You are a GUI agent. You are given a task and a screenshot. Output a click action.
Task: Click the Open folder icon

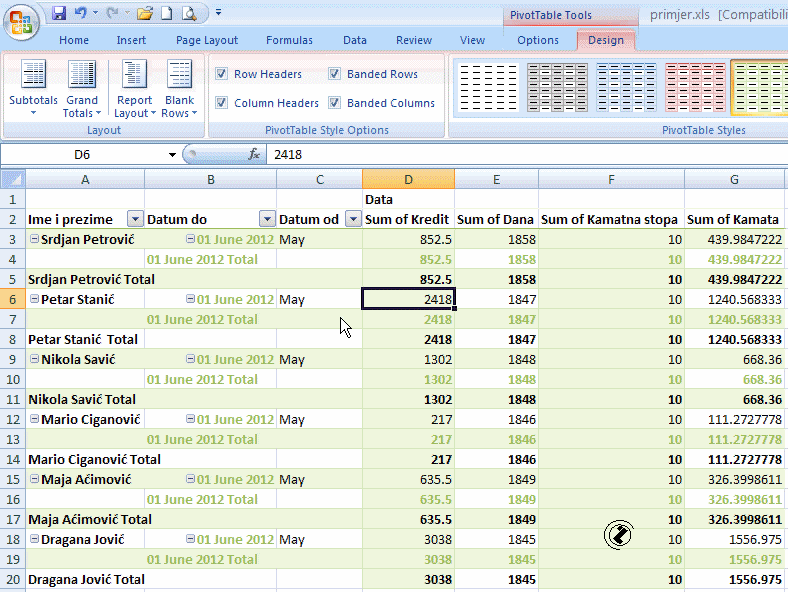pyautogui.click(x=145, y=14)
